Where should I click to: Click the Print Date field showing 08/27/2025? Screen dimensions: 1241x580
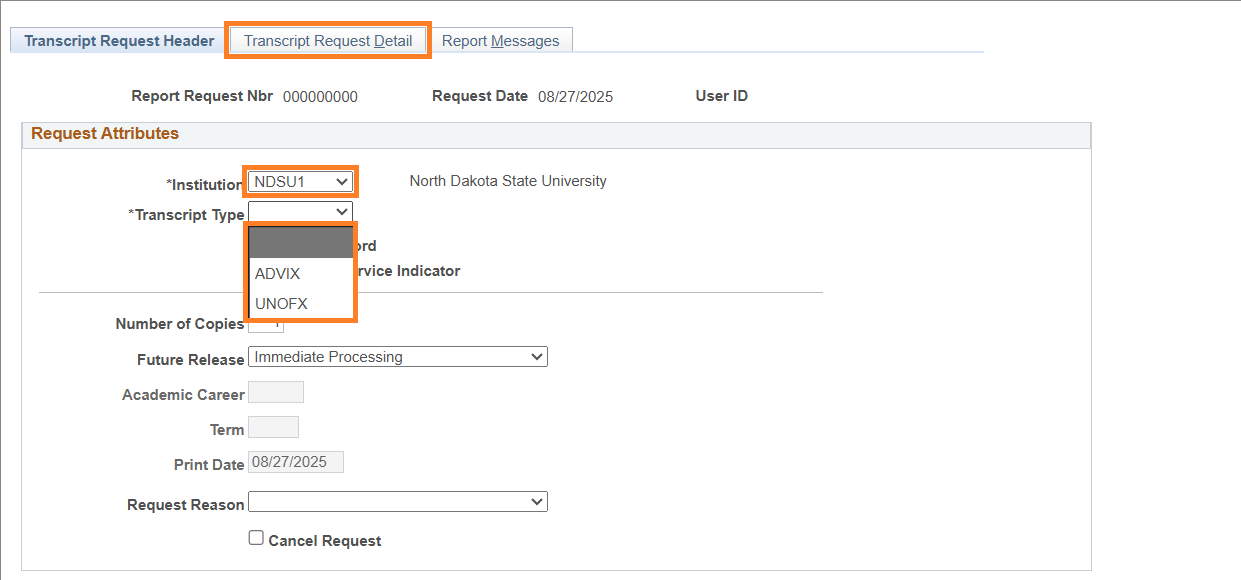pos(296,461)
